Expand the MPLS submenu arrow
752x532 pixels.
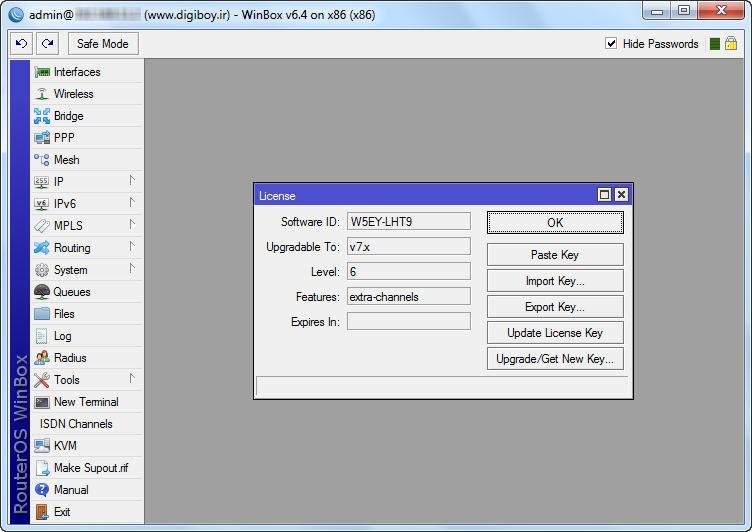pyautogui.click(x=132, y=225)
